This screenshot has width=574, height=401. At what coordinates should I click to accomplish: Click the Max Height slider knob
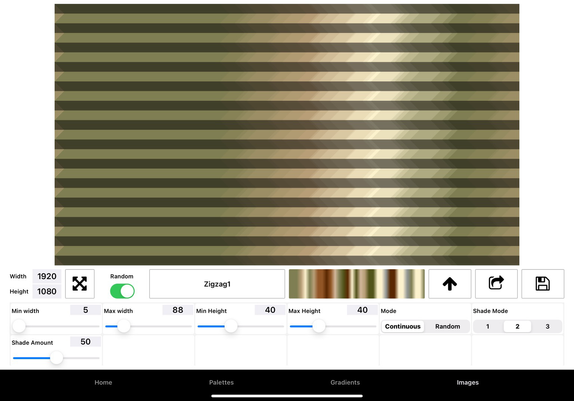tap(319, 326)
